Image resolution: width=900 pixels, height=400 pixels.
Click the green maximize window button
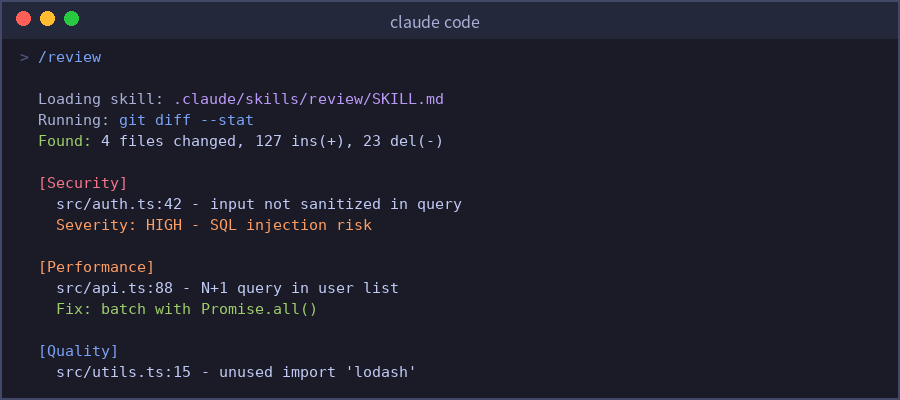coord(71,19)
